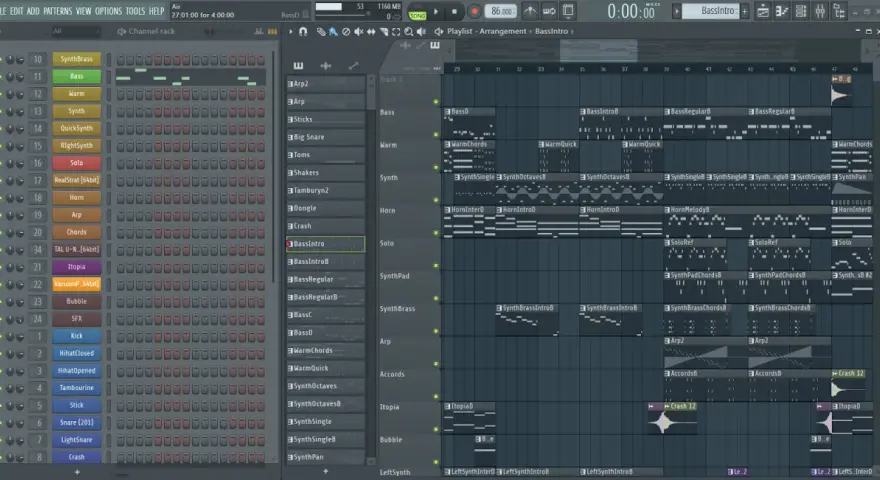This screenshot has width=880, height=480.
Task: Open mixer track number 11 selector for Bass
Action: (x=38, y=76)
